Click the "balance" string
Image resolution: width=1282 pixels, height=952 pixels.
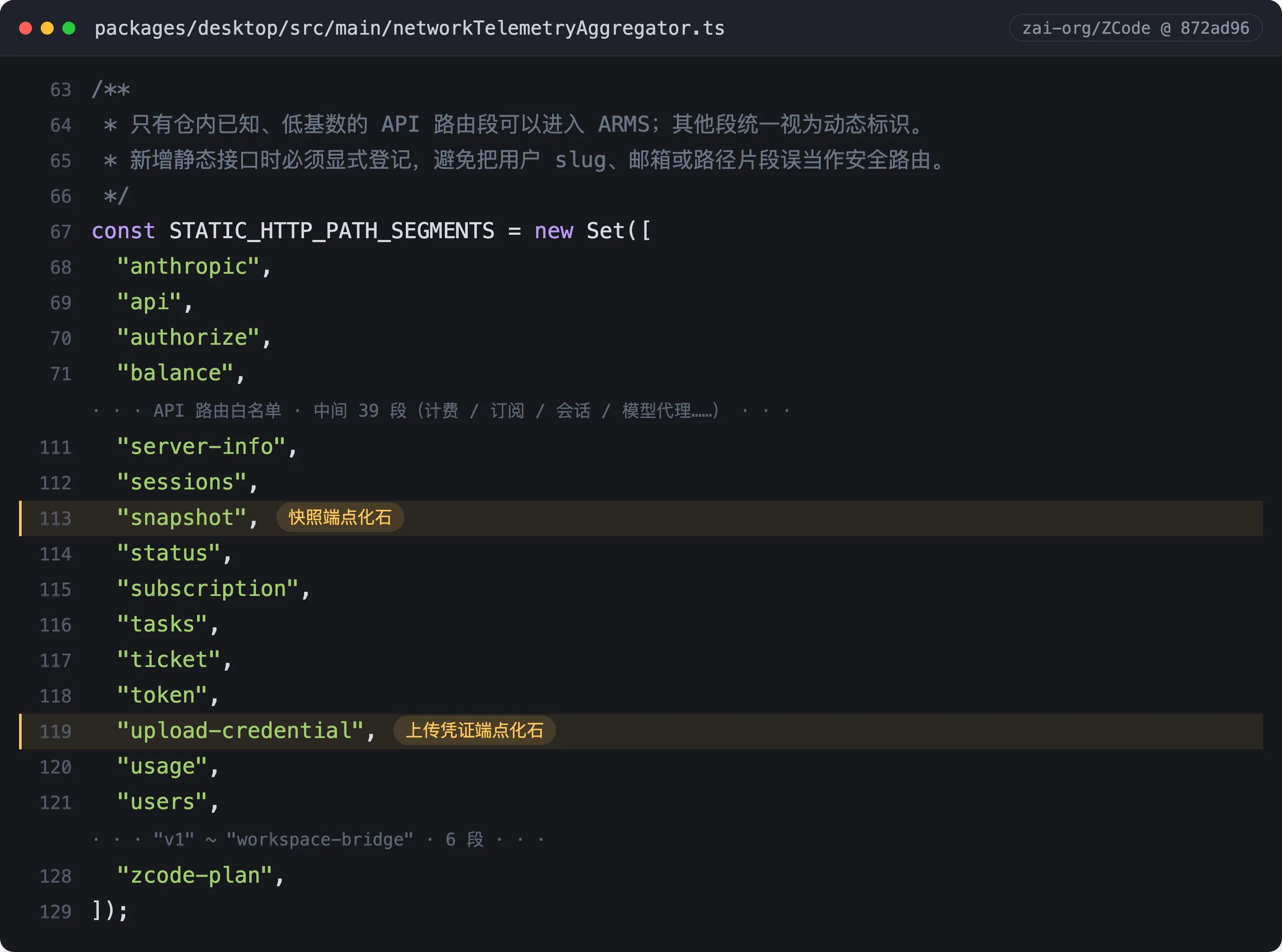175,373
